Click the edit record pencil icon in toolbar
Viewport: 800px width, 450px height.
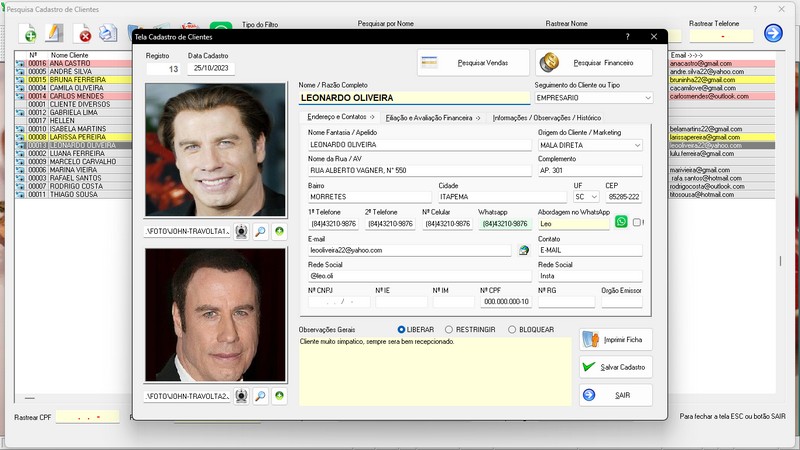point(56,35)
